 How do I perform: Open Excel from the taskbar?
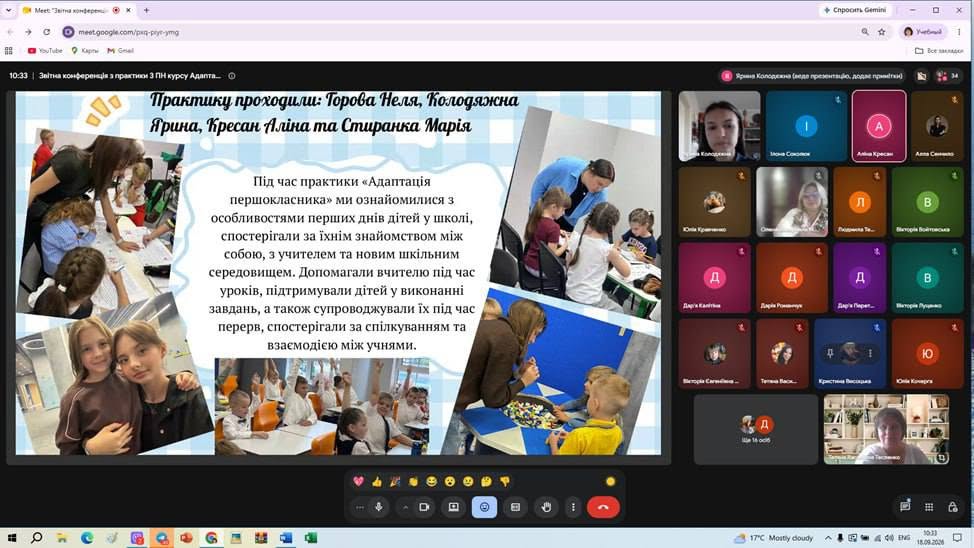click(x=311, y=537)
